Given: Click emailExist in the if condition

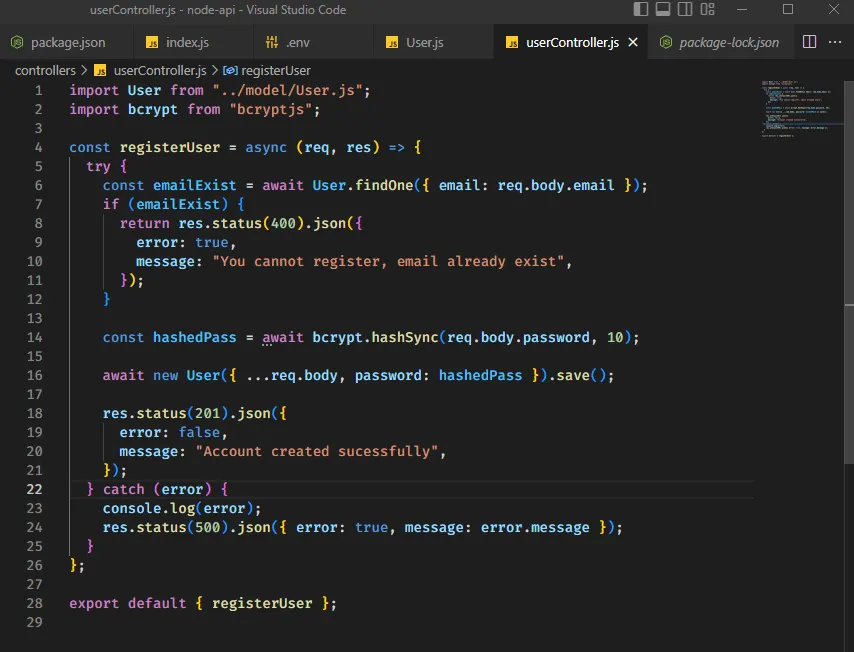Looking at the screenshot, I should (x=178, y=204).
